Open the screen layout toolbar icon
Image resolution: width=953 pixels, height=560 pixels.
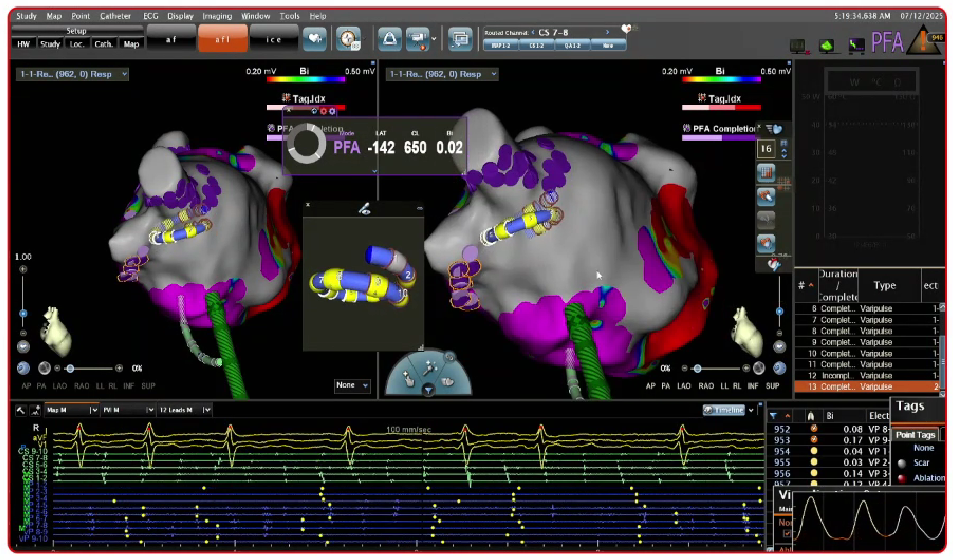[460, 39]
